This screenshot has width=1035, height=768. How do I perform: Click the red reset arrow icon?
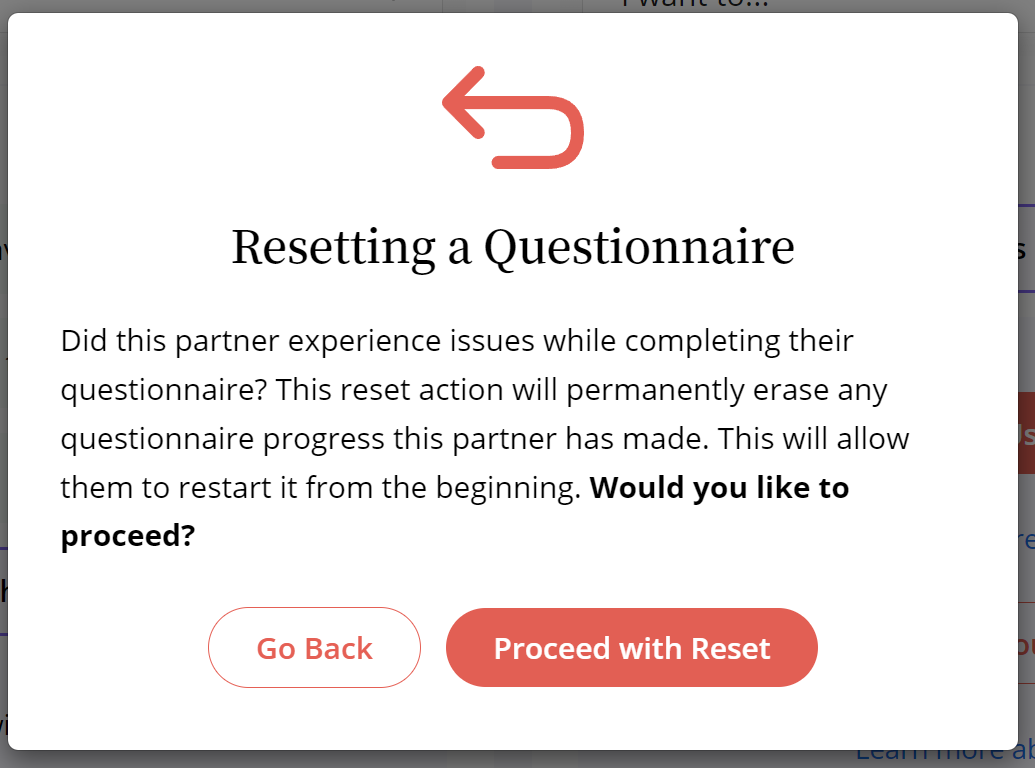point(513,117)
